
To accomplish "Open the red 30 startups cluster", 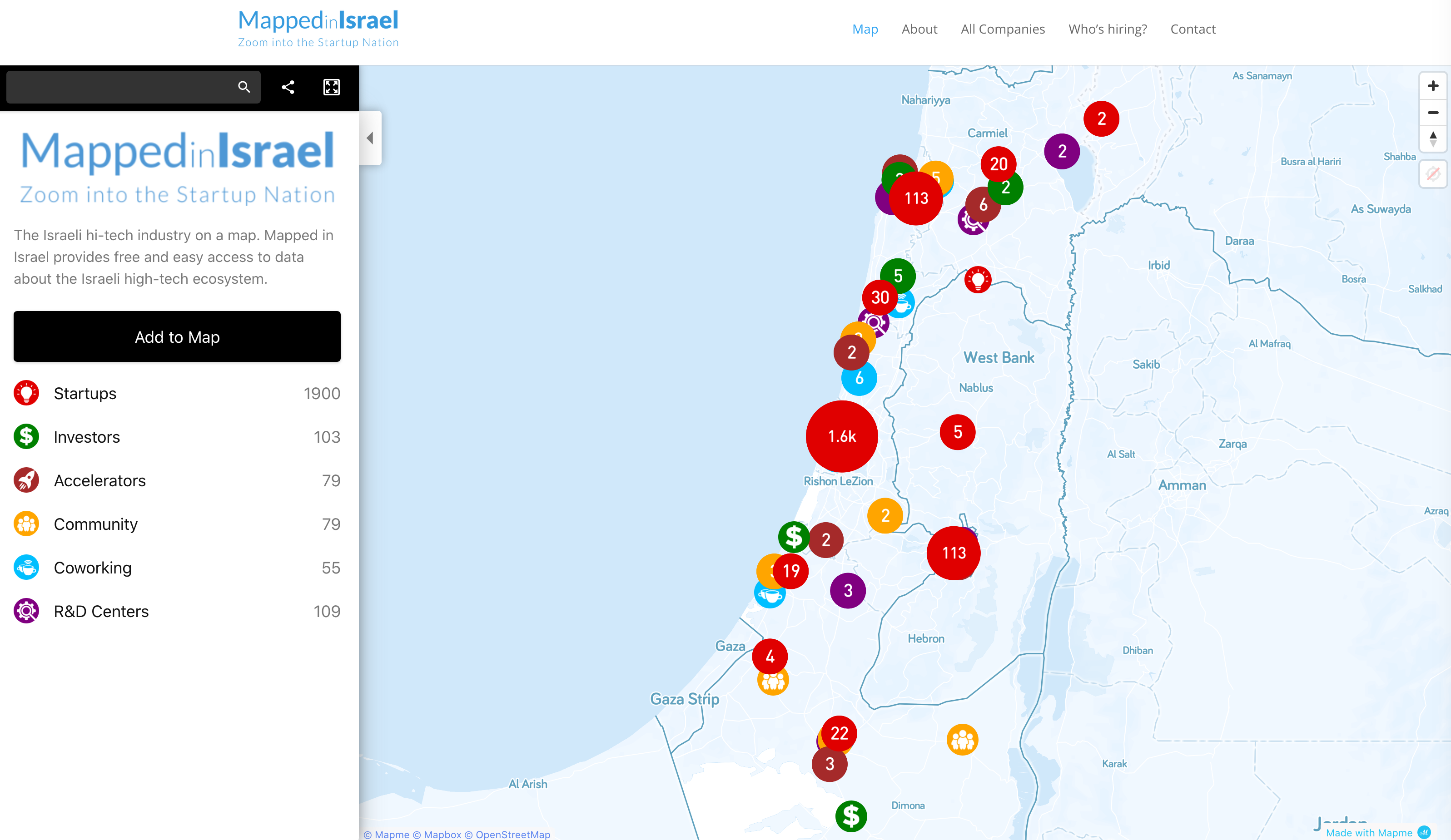I will (880, 297).
